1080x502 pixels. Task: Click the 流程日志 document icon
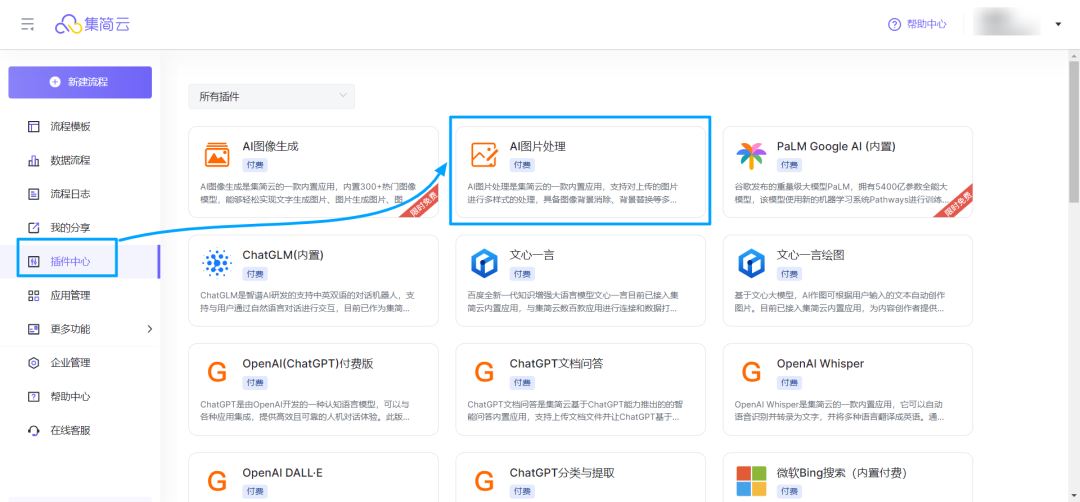(x=34, y=194)
